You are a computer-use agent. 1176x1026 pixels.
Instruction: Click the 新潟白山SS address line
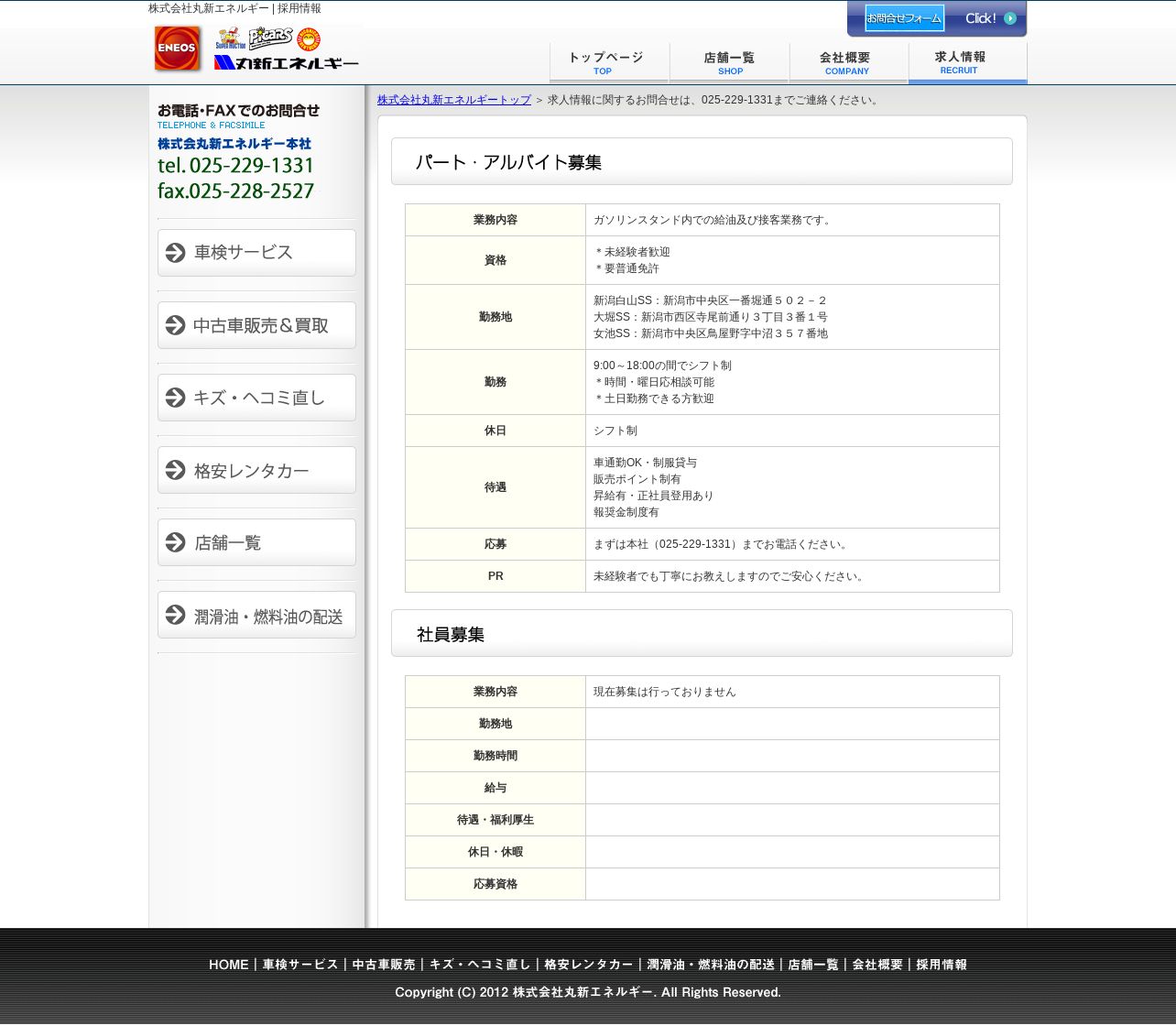click(710, 300)
